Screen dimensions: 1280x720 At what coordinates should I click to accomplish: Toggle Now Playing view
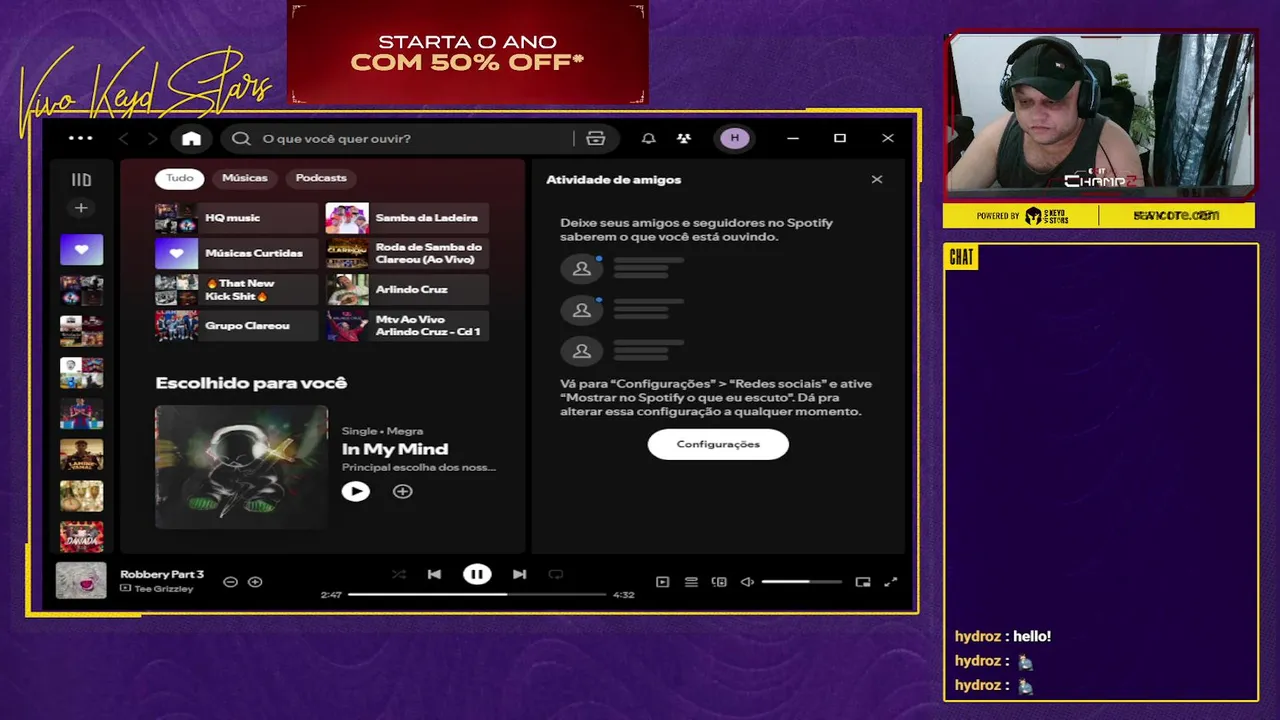click(662, 582)
